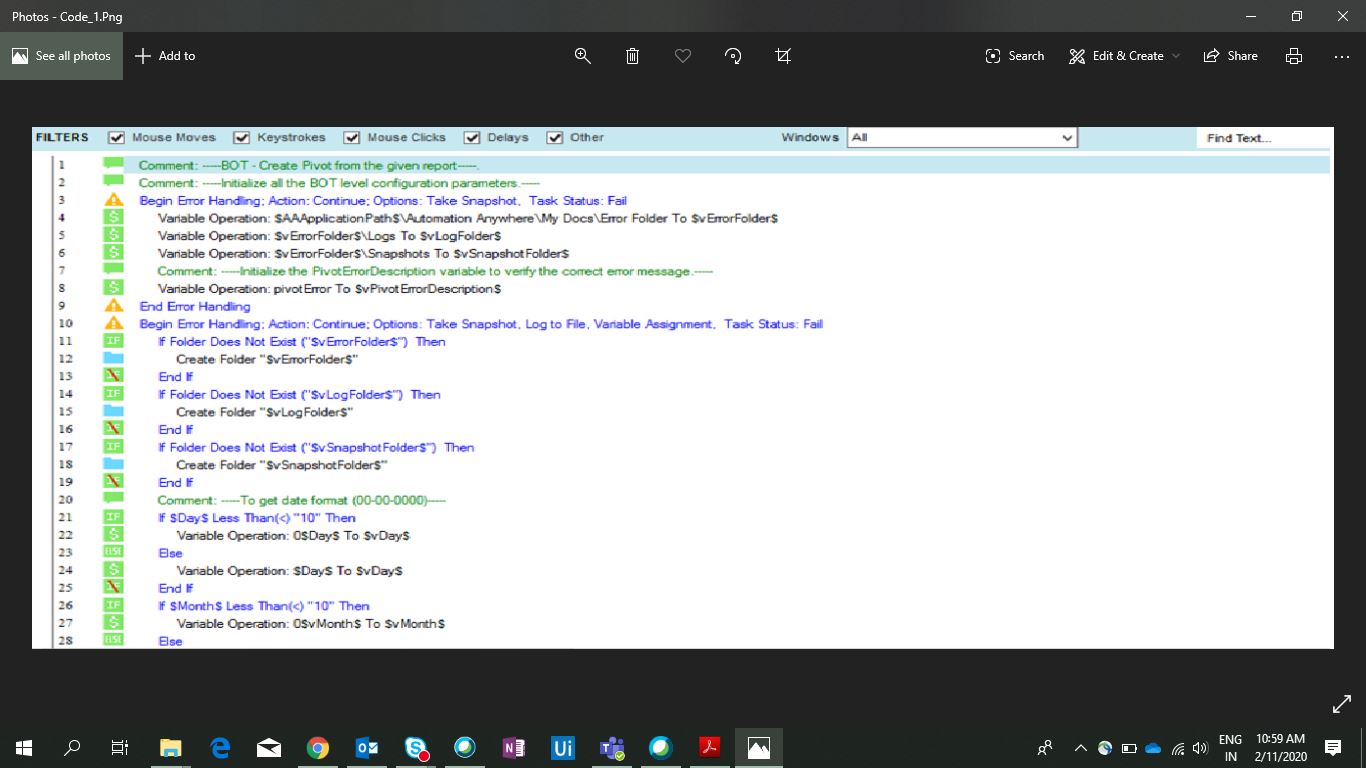This screenshot has height=768, width=1366.
Task: Open the Windows 'All' combo box
Action: tap(961, 138)
